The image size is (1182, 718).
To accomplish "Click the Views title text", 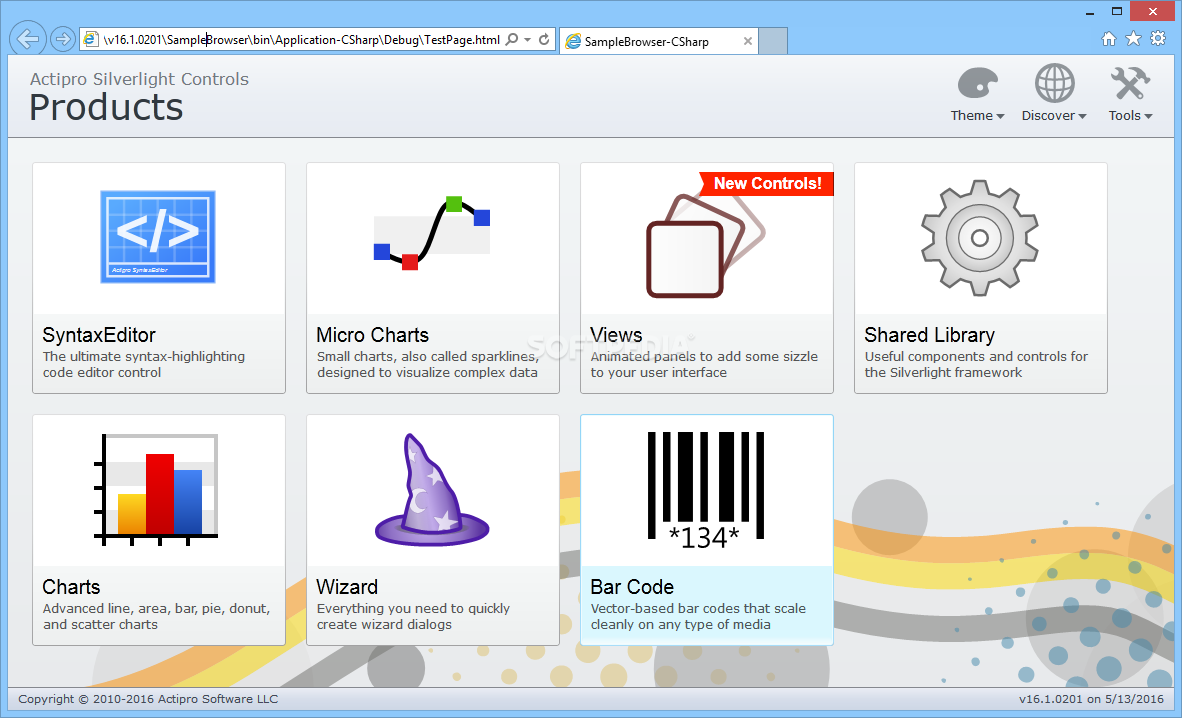I will coord(616,335).
